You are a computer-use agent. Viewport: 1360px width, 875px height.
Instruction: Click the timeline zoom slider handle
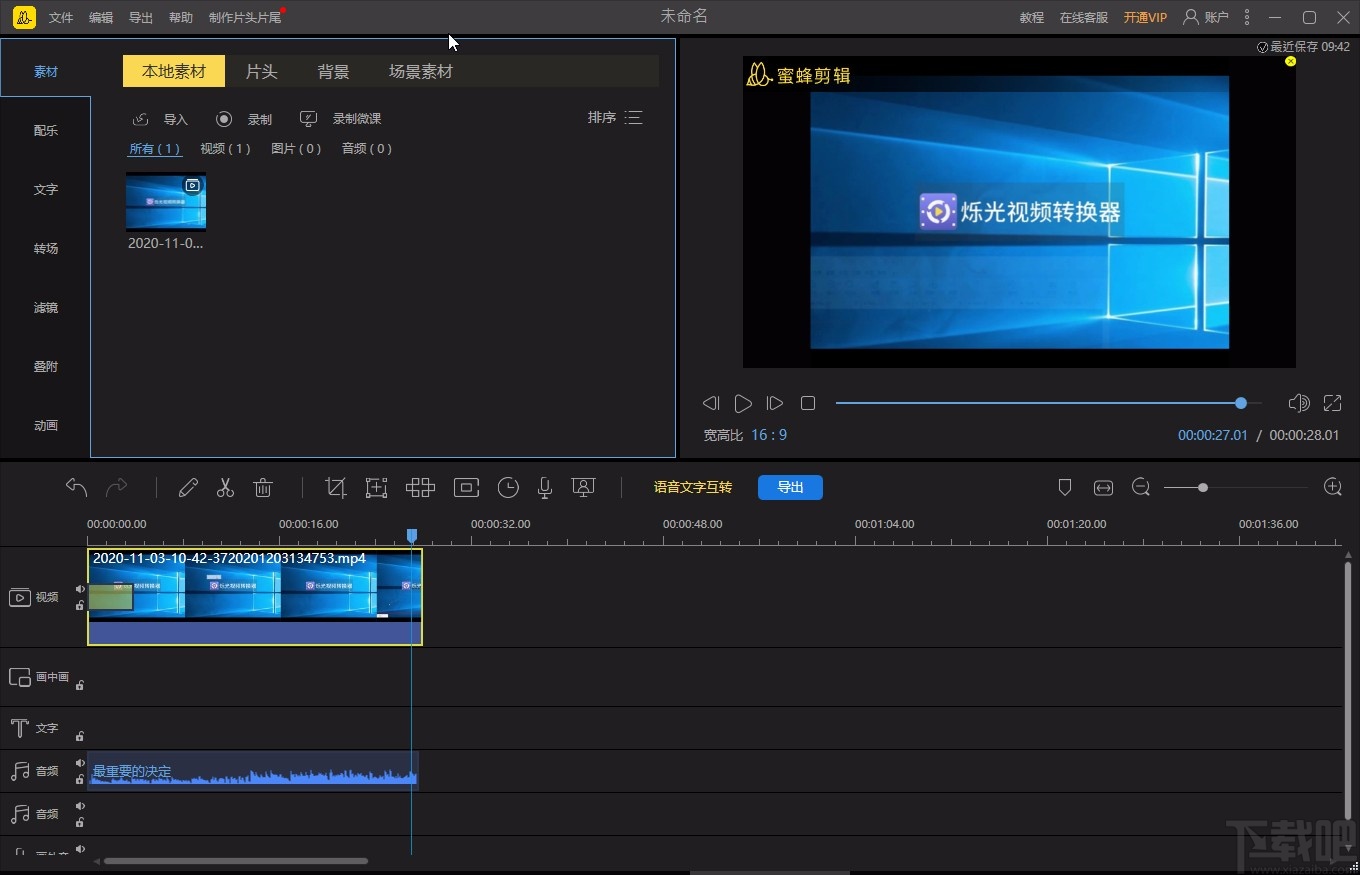pos(1202,487)
